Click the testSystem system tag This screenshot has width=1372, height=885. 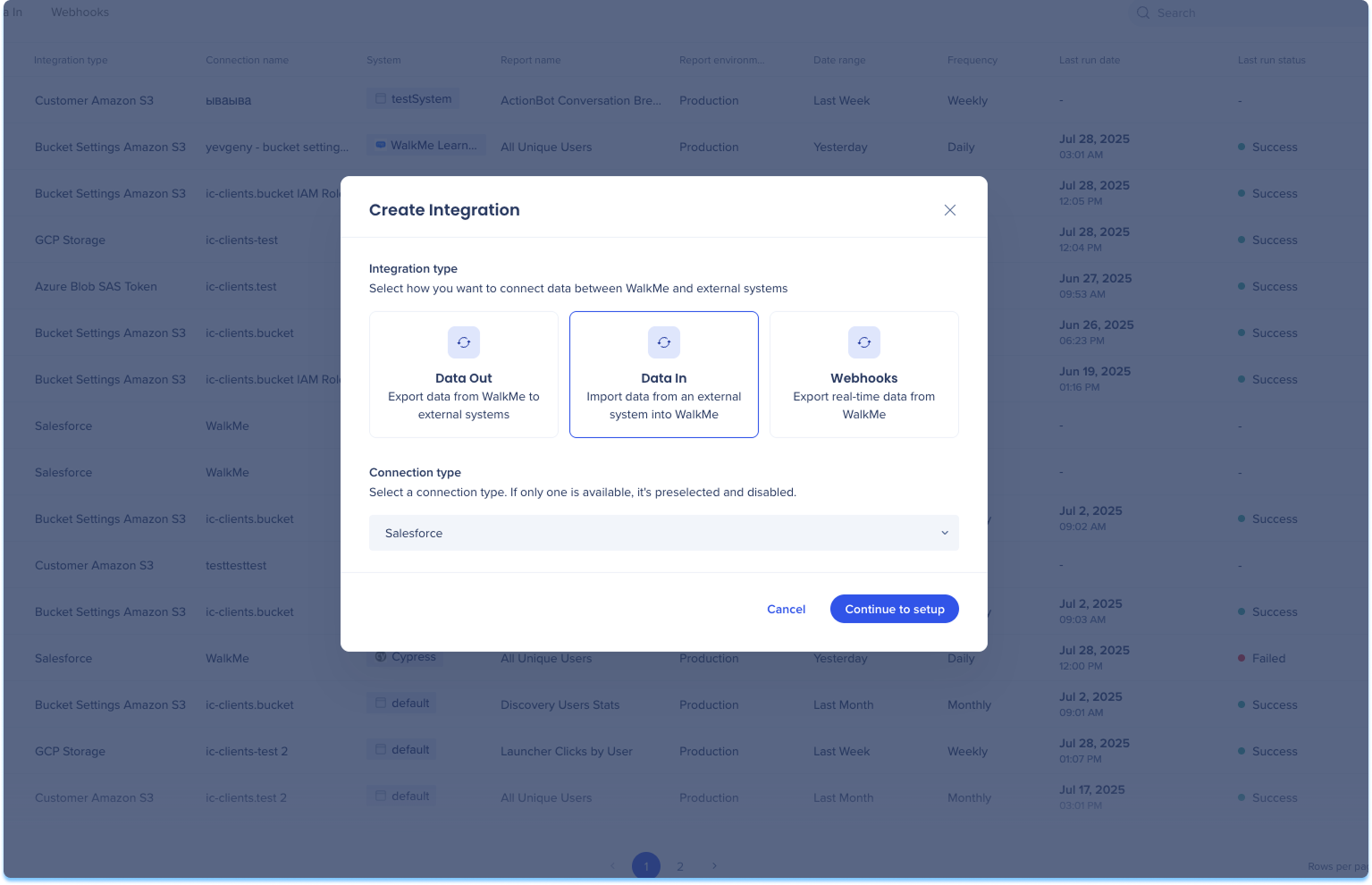[413, 98]
